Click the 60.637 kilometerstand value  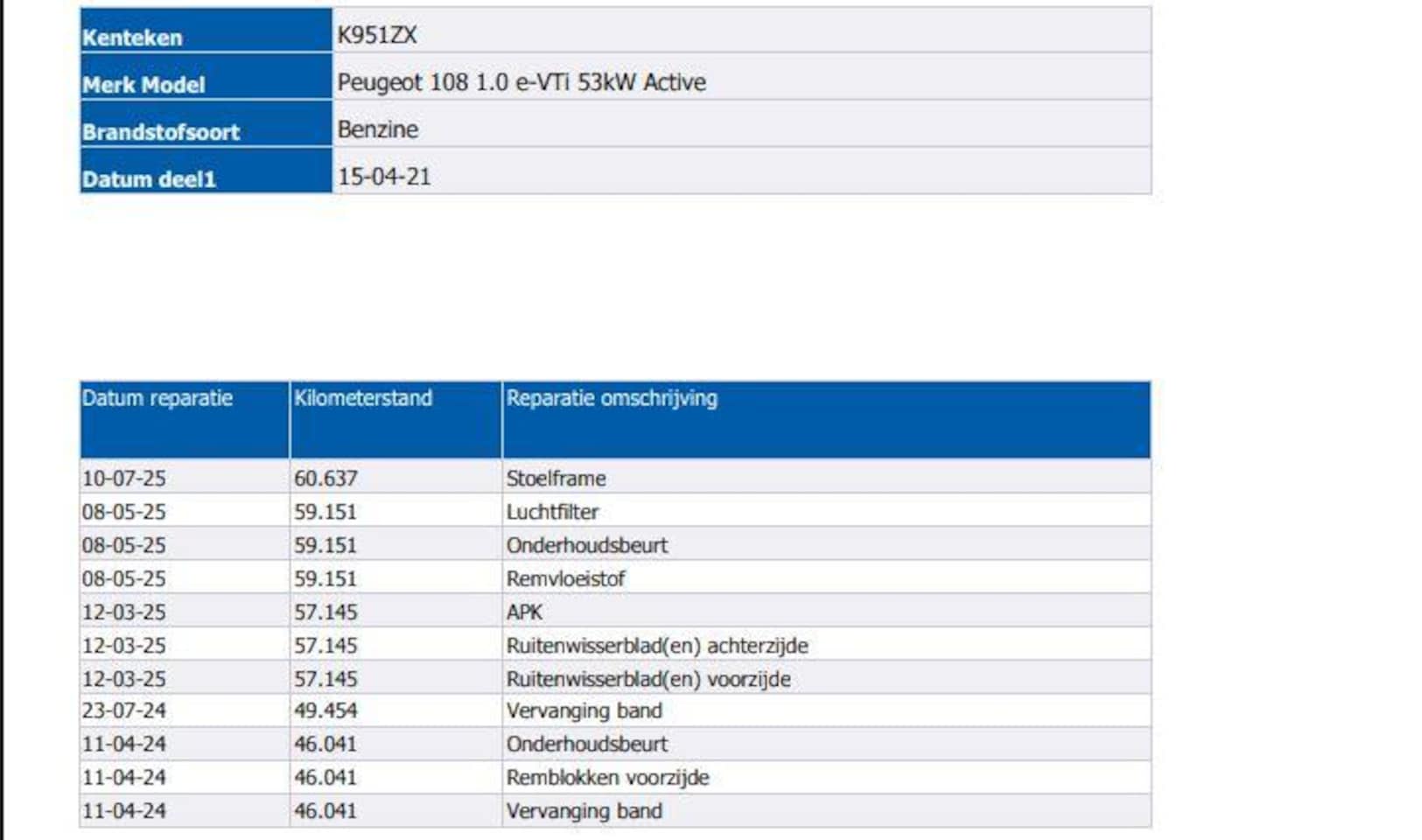326,479
